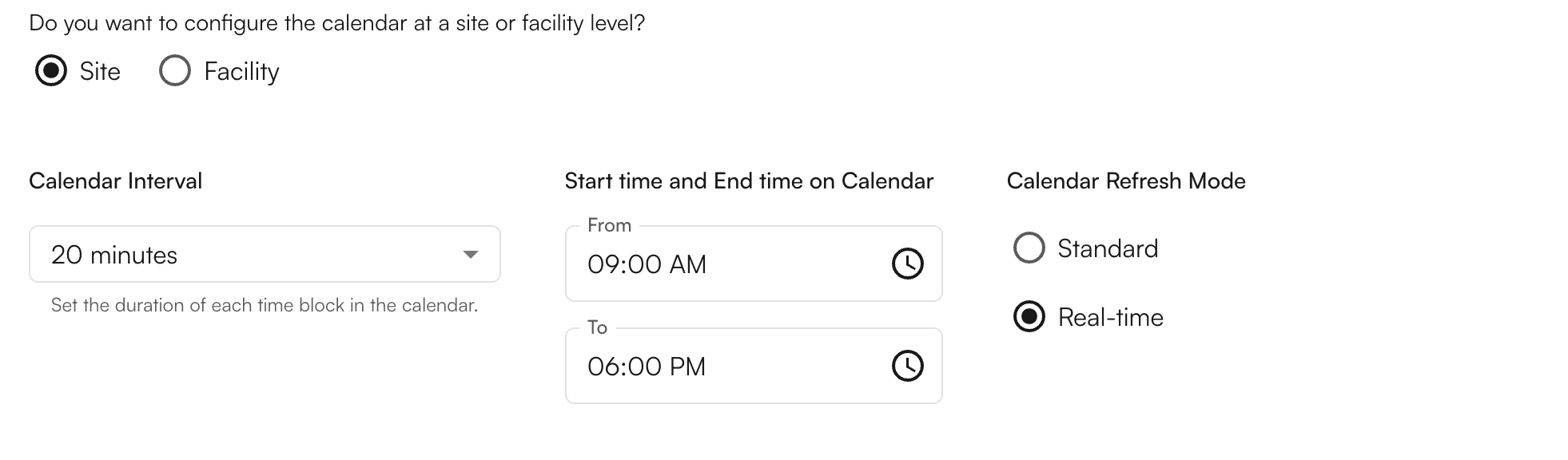Choose Facility as the configuration level
Image resolution: width=1568 pixels, height=460 pixels.
pyautogui.click(x=174, y=71)
